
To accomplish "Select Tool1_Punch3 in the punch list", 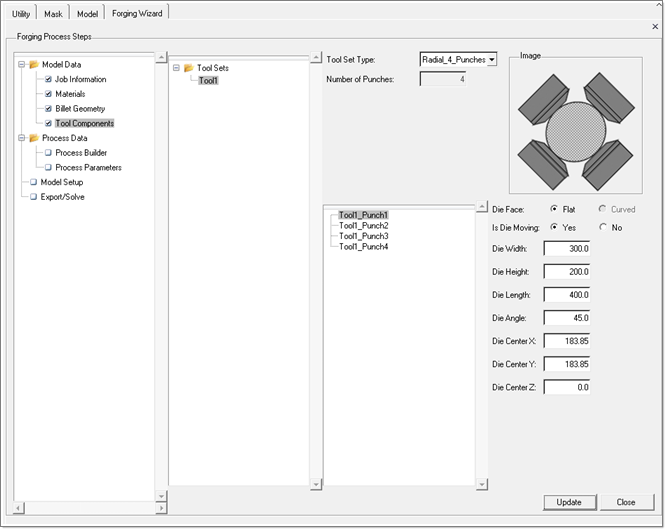I will 363,236.
